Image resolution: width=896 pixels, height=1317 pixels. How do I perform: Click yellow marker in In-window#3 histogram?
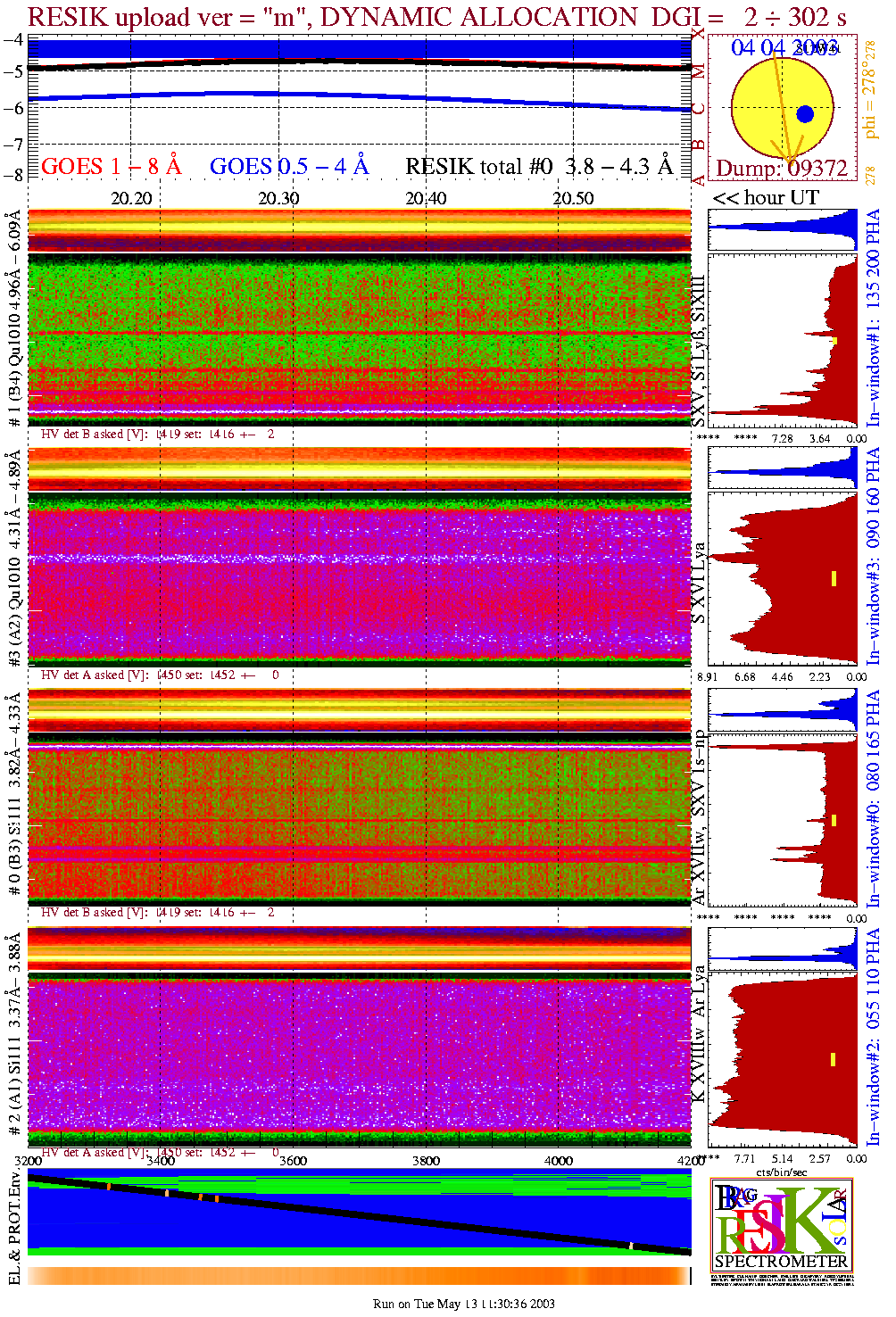click(834, 578)
